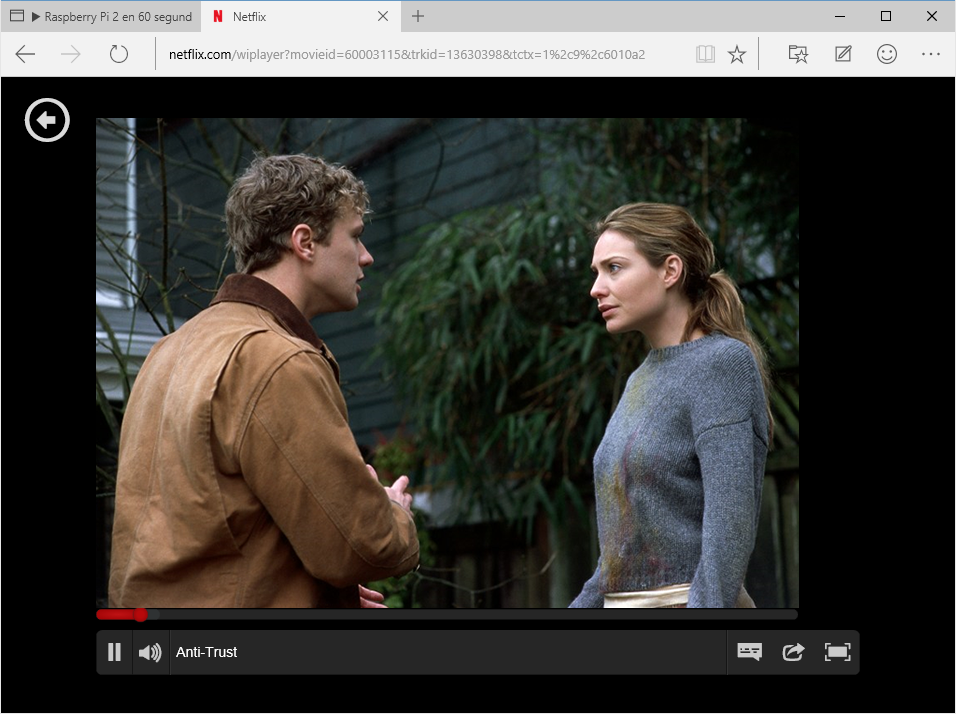
Task: Open a new browser tab
Action: coord(418,16)
